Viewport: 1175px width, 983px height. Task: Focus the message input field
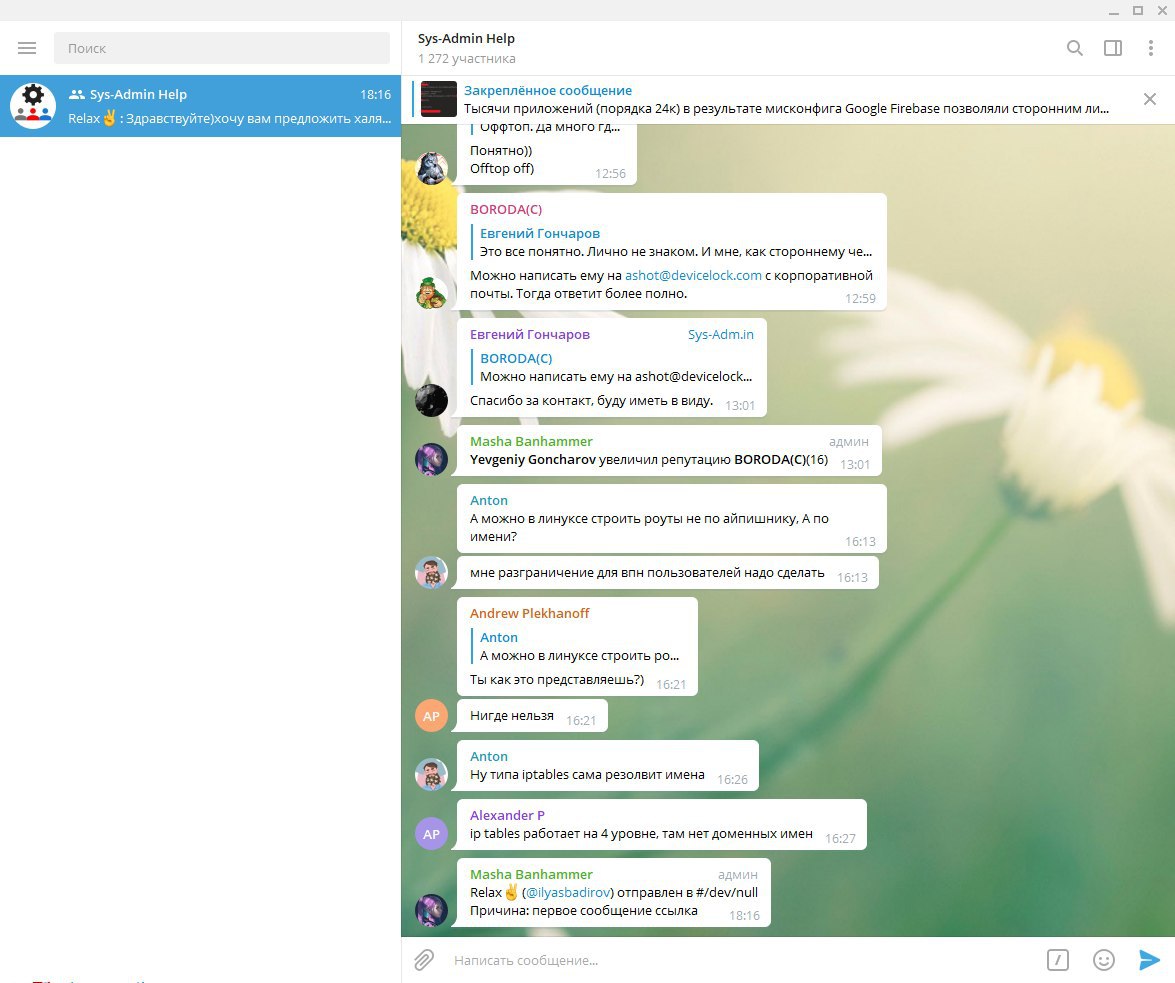click(742, 960)
